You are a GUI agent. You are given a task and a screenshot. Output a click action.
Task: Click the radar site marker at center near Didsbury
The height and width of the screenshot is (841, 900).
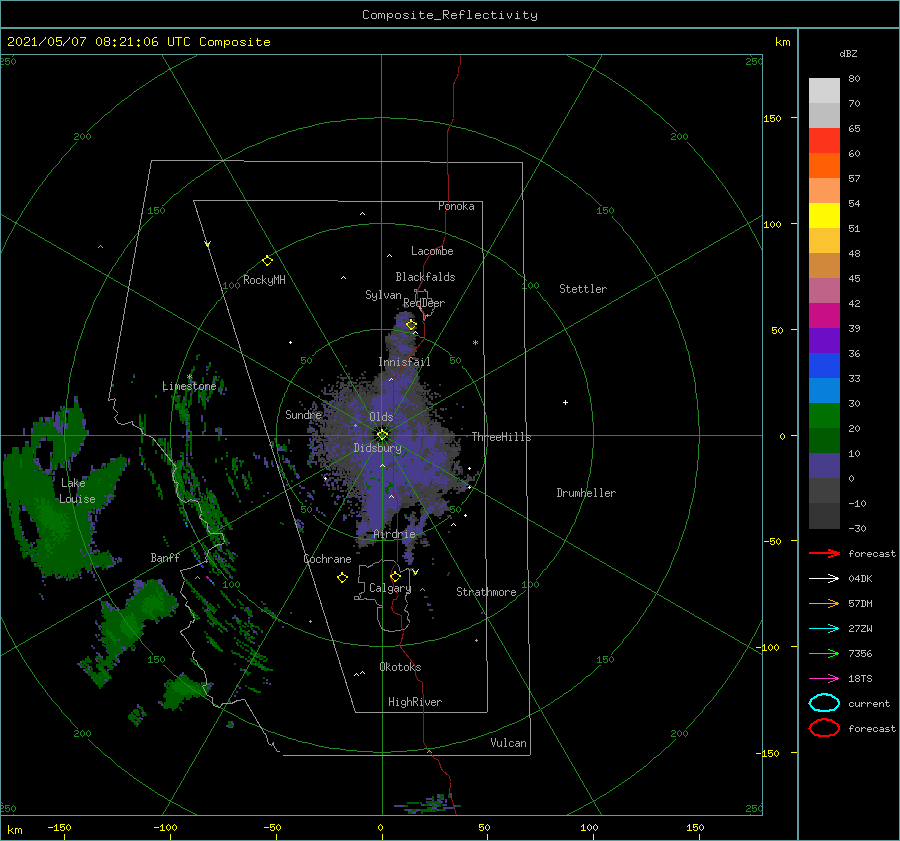click(x=382, y=435)
